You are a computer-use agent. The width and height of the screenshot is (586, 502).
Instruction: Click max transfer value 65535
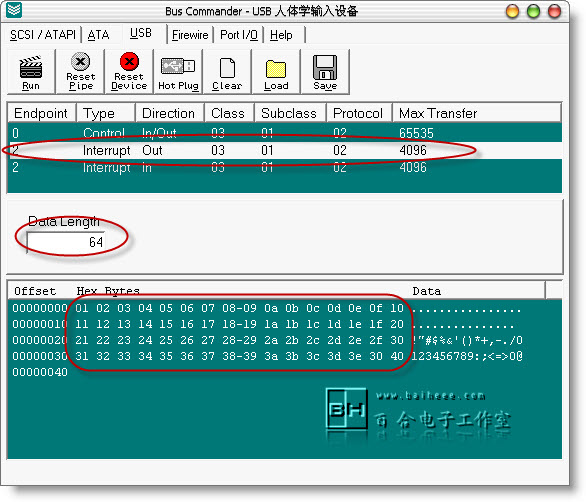(416, 133)
